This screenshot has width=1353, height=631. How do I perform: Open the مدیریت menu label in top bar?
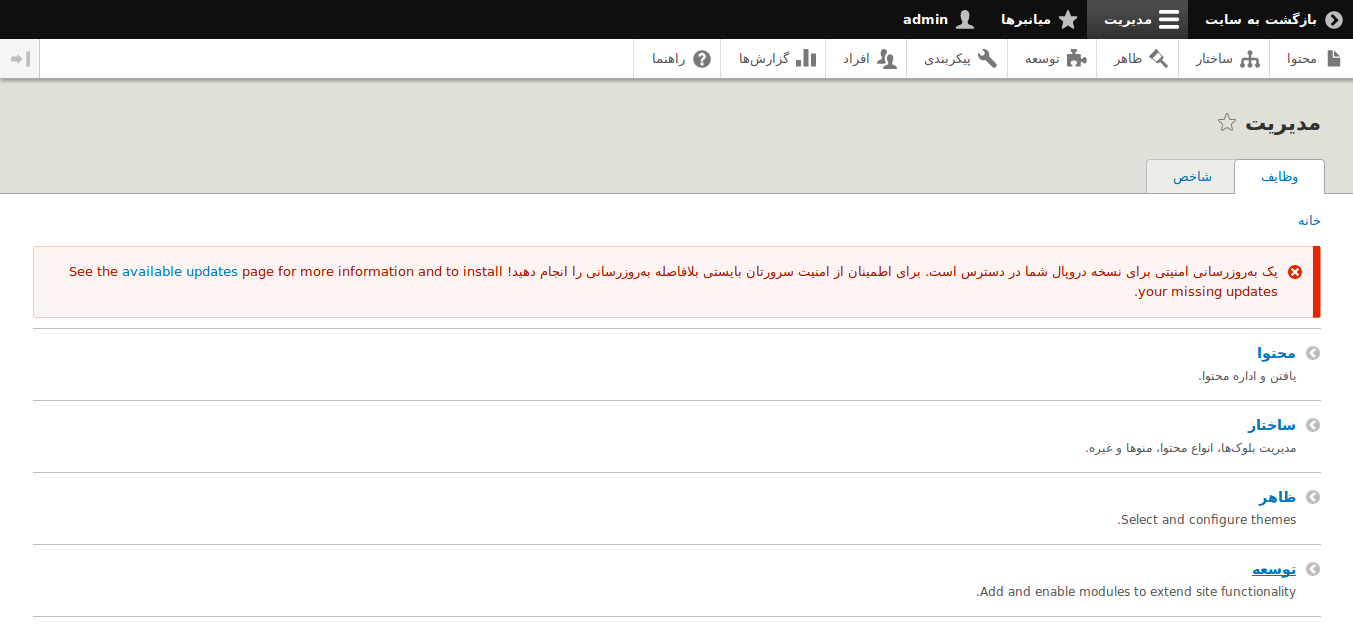tap(1127, 20)
